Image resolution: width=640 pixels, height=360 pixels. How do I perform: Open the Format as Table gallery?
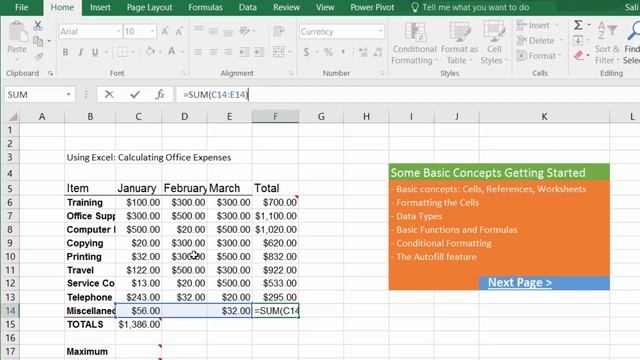tap(459, 44)
